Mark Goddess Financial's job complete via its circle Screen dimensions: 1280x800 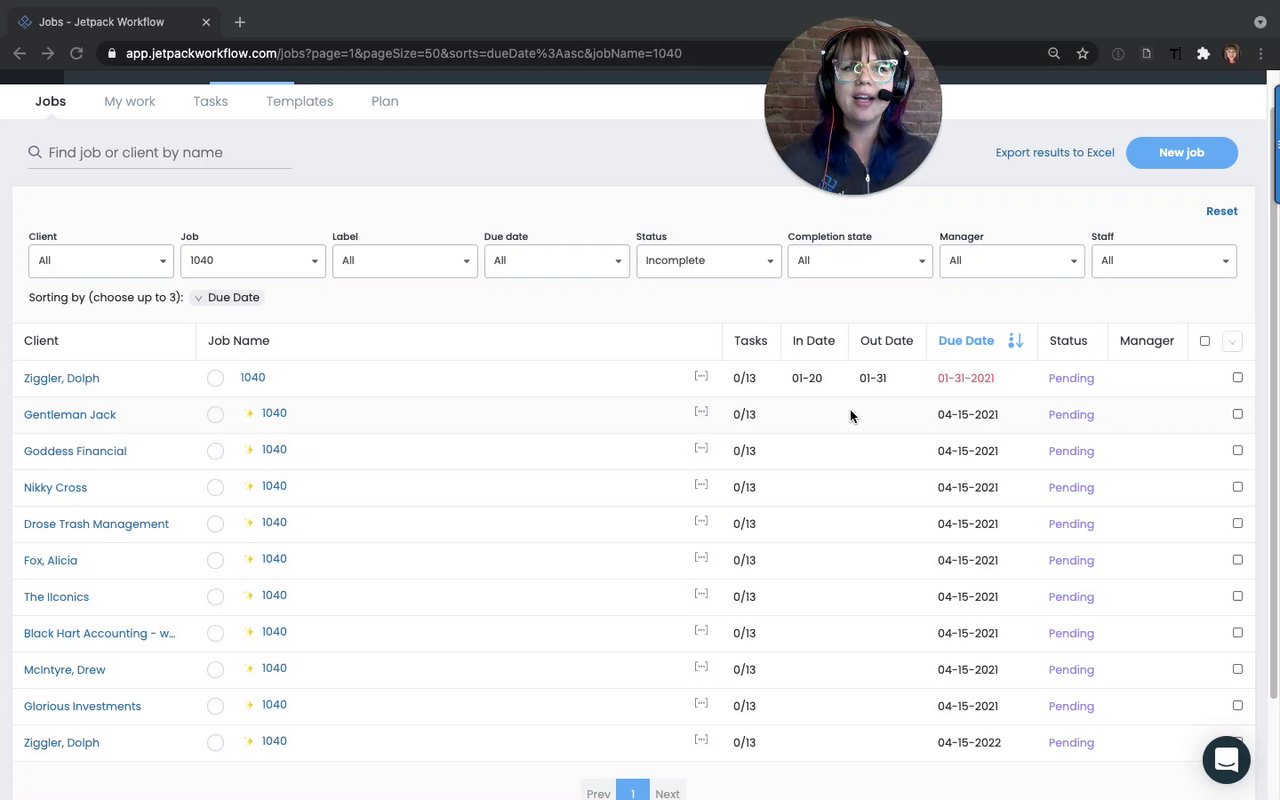tap(215, 451)
